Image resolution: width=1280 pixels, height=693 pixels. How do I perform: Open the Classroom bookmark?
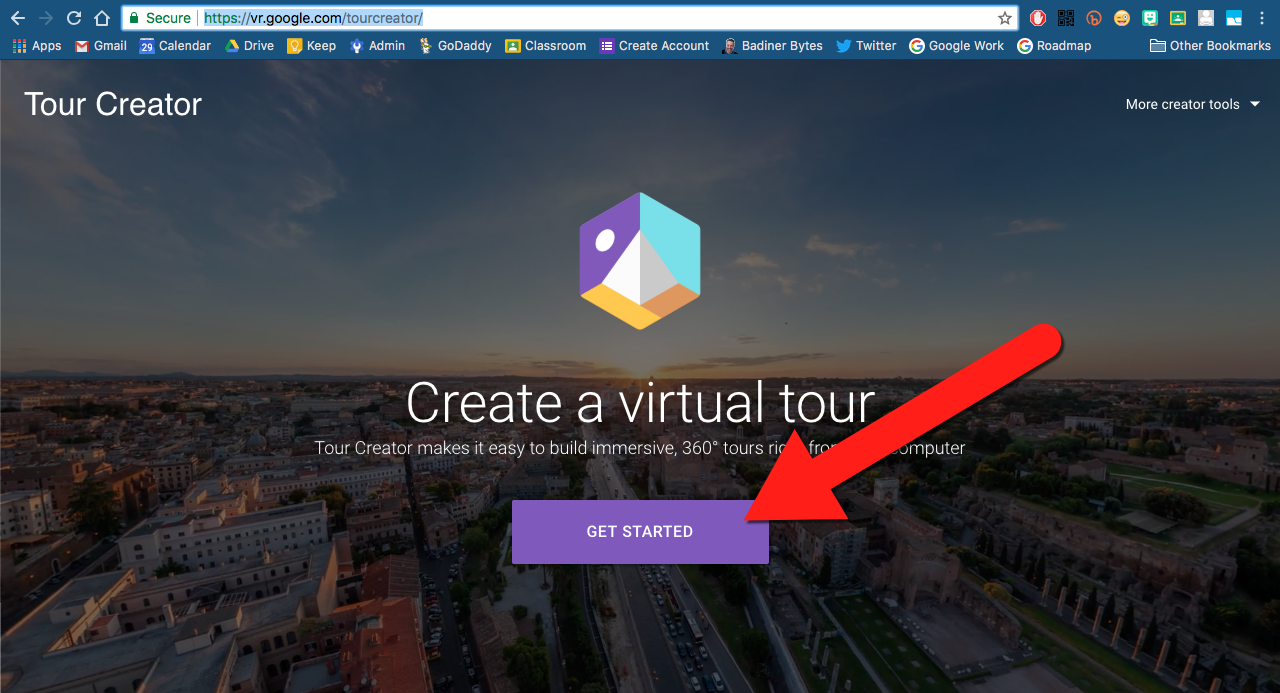pyautogui.click(x=545, y=46)
